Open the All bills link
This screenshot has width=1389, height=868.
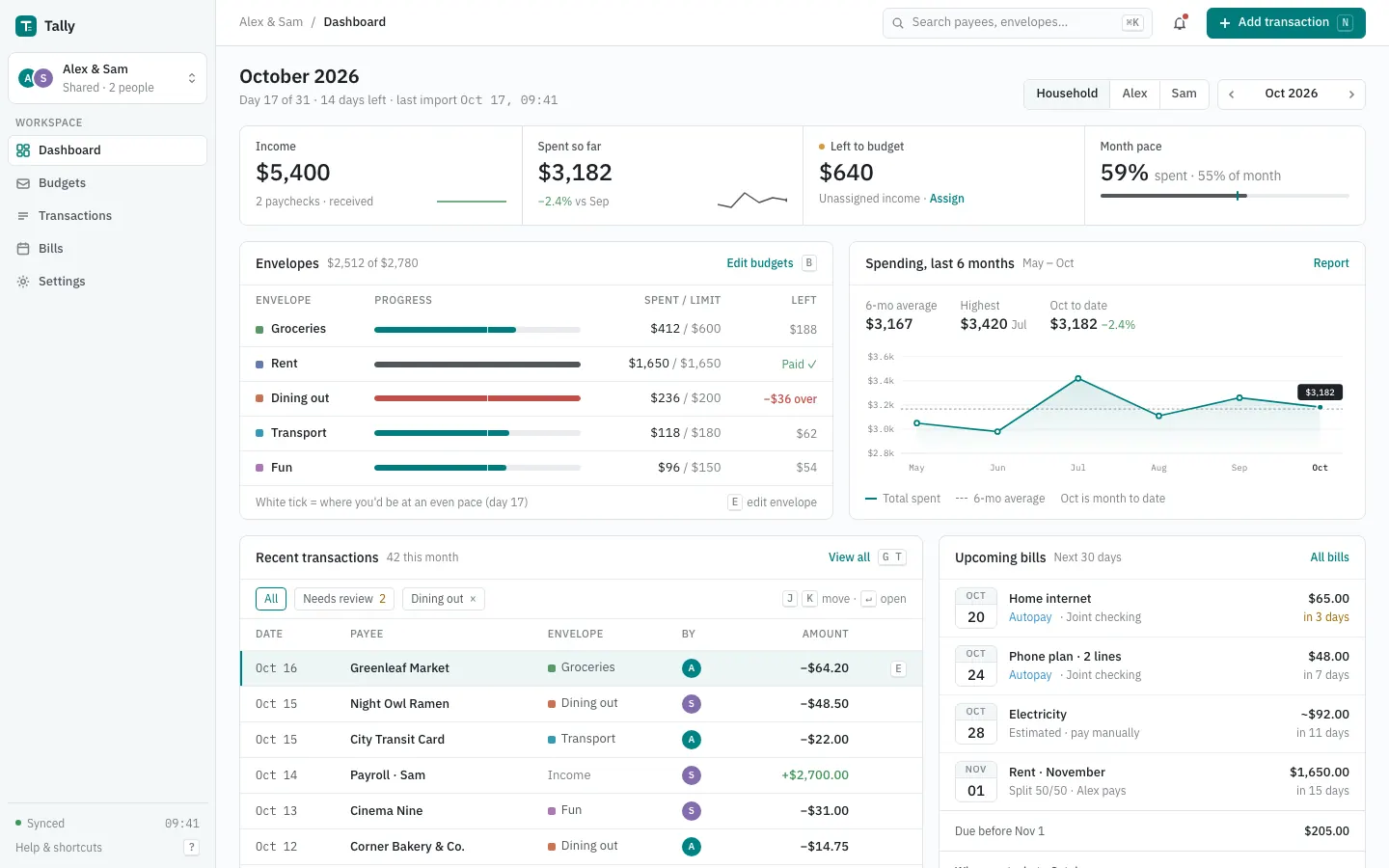point(1329,557)
